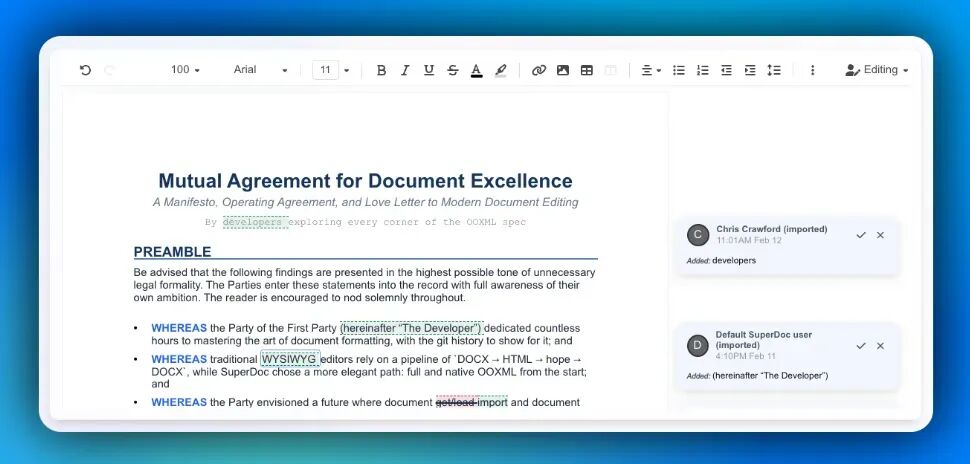The image size is (970, 464).
Task: Click the tracked insertion "developers" in byline
Action: 255,221
